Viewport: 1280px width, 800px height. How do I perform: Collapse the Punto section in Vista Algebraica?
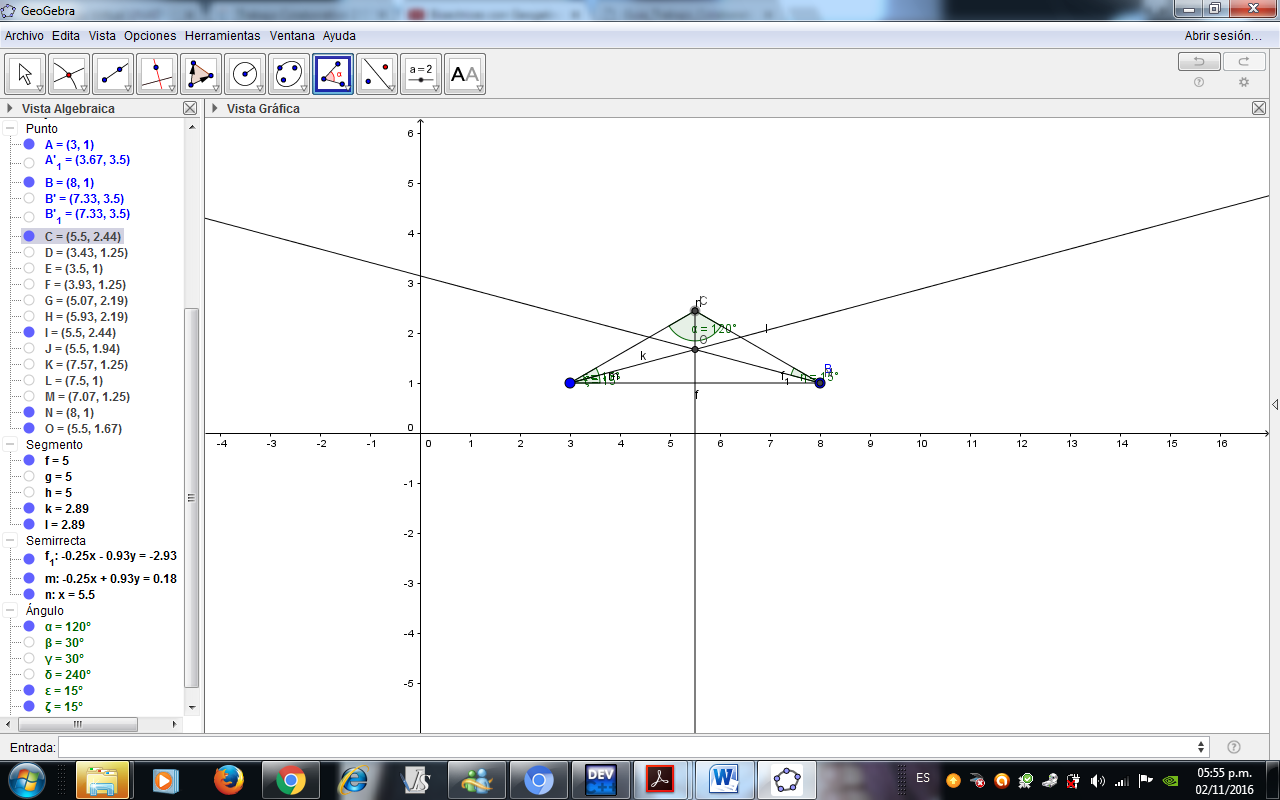point(9,128)
